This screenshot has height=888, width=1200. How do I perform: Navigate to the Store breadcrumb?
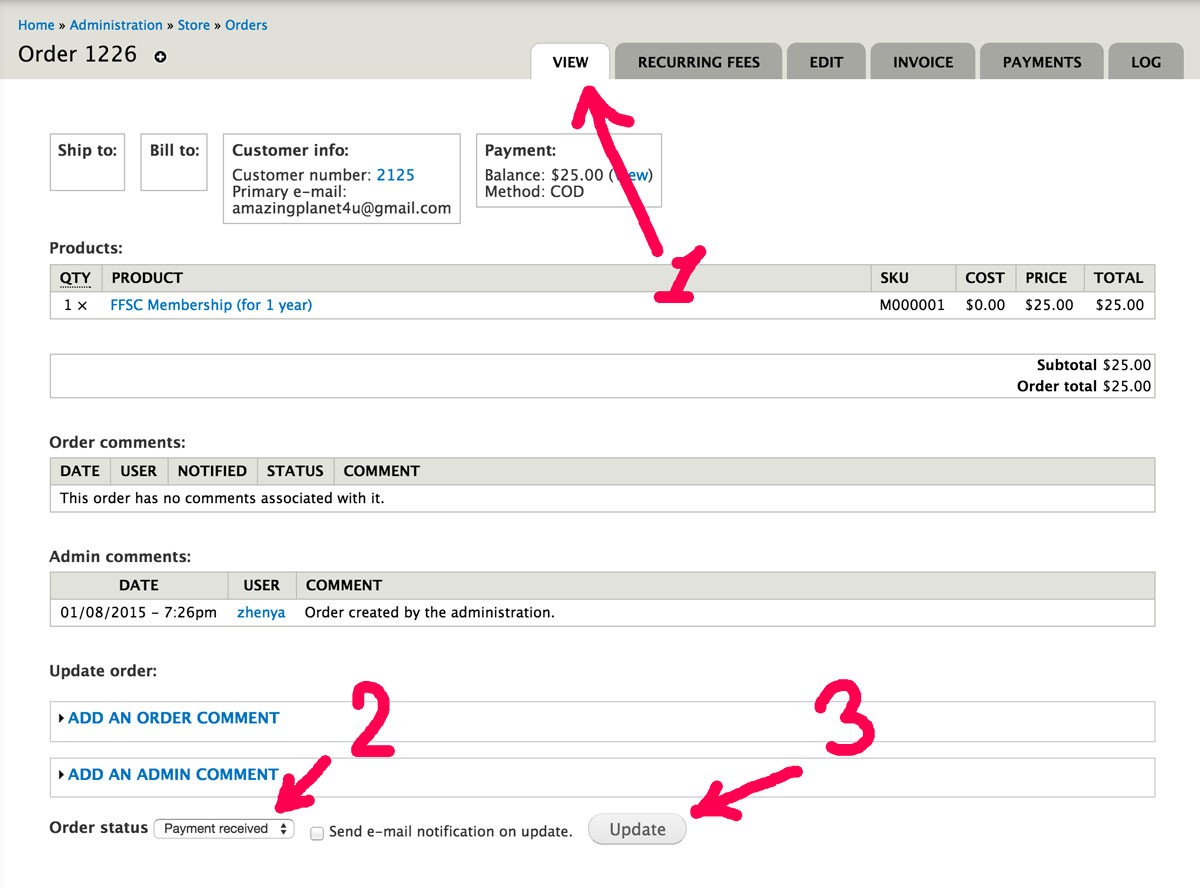194,25
